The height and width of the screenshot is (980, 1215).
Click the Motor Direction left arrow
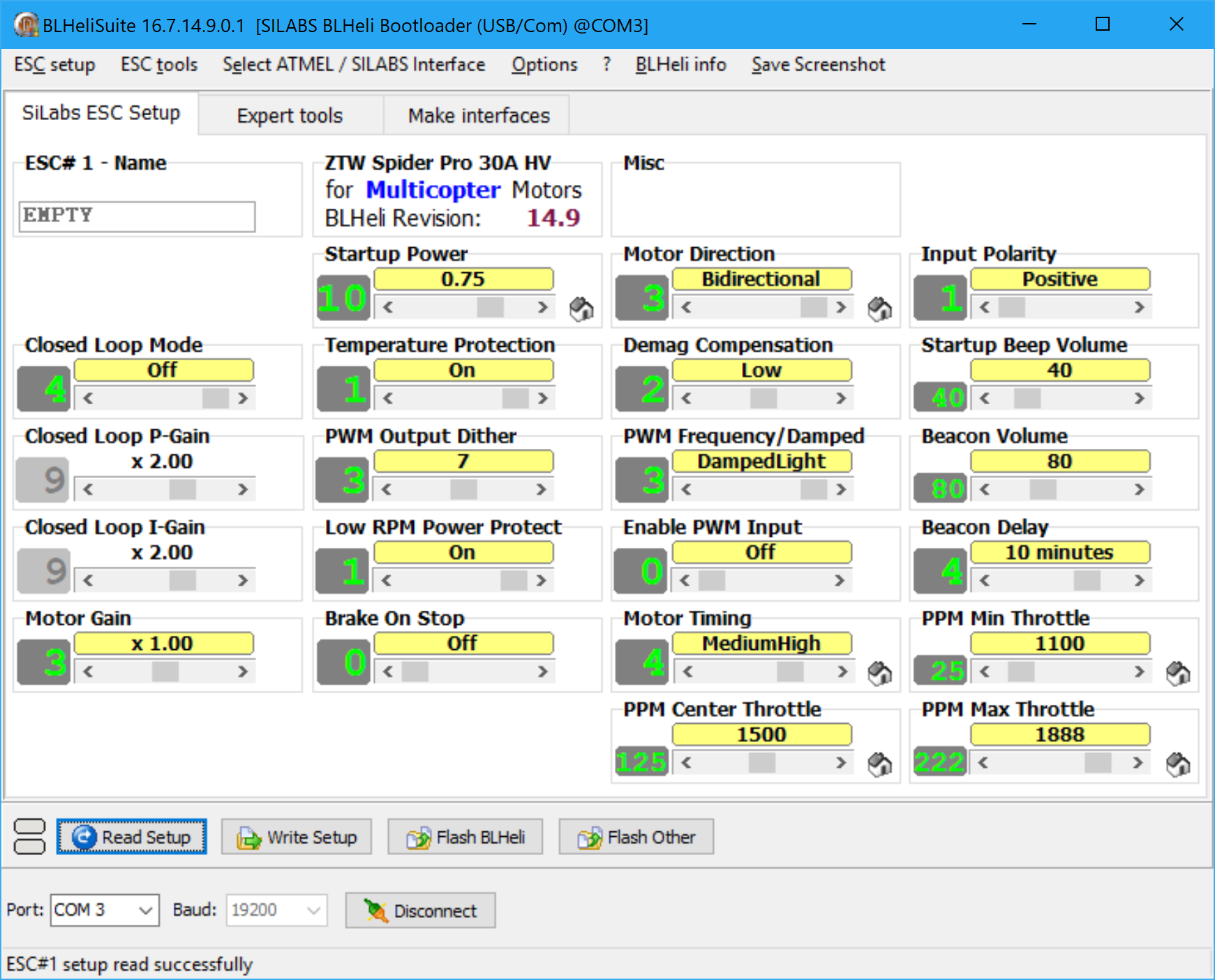686,307
